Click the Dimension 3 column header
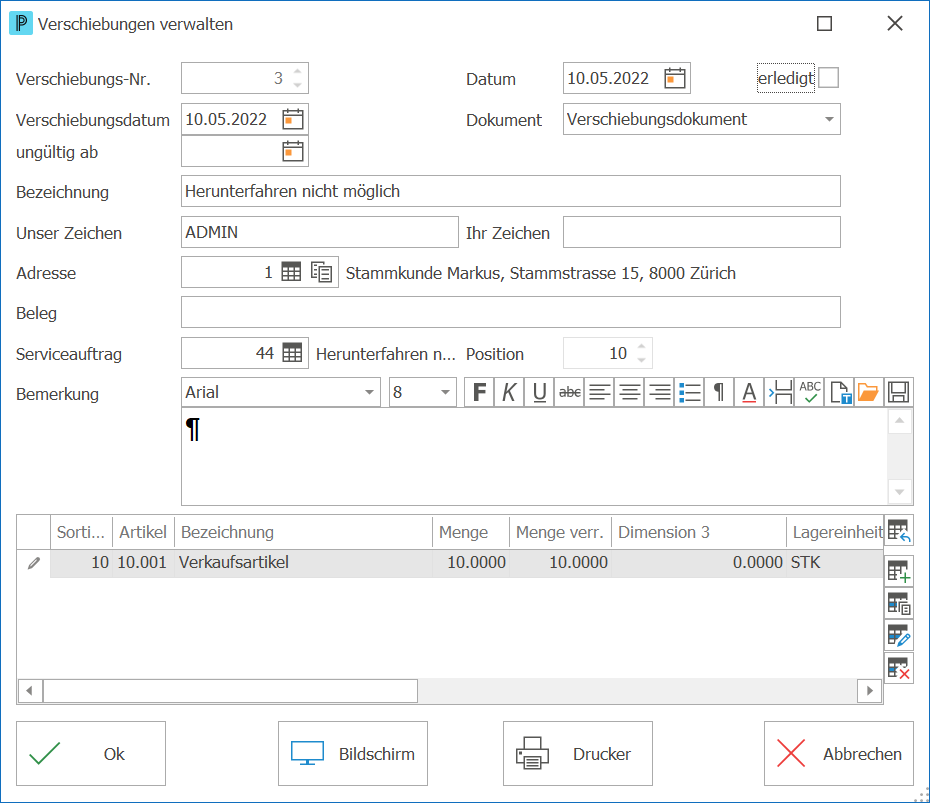Image resolution: width=930 pixels, height=803 pixels. pyautogui.click(x=699, y=532)
